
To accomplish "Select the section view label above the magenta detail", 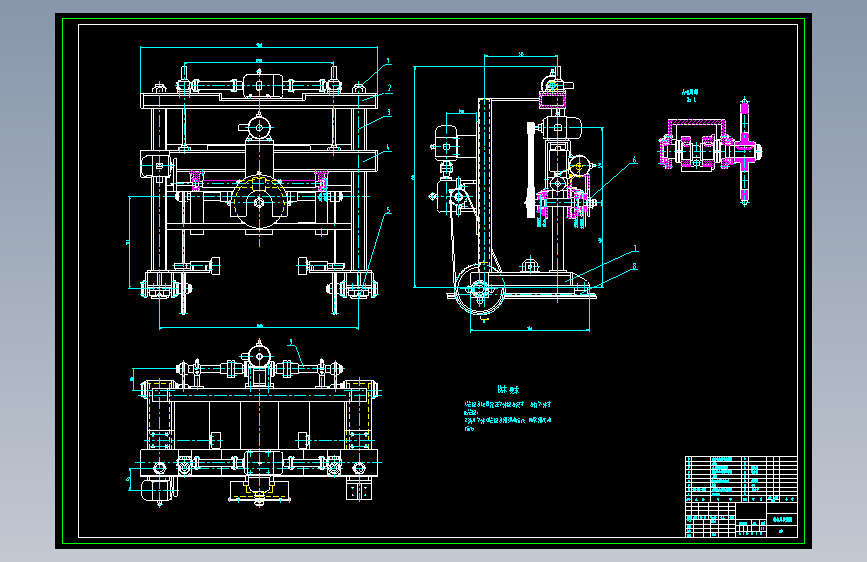I will (690, 96).
